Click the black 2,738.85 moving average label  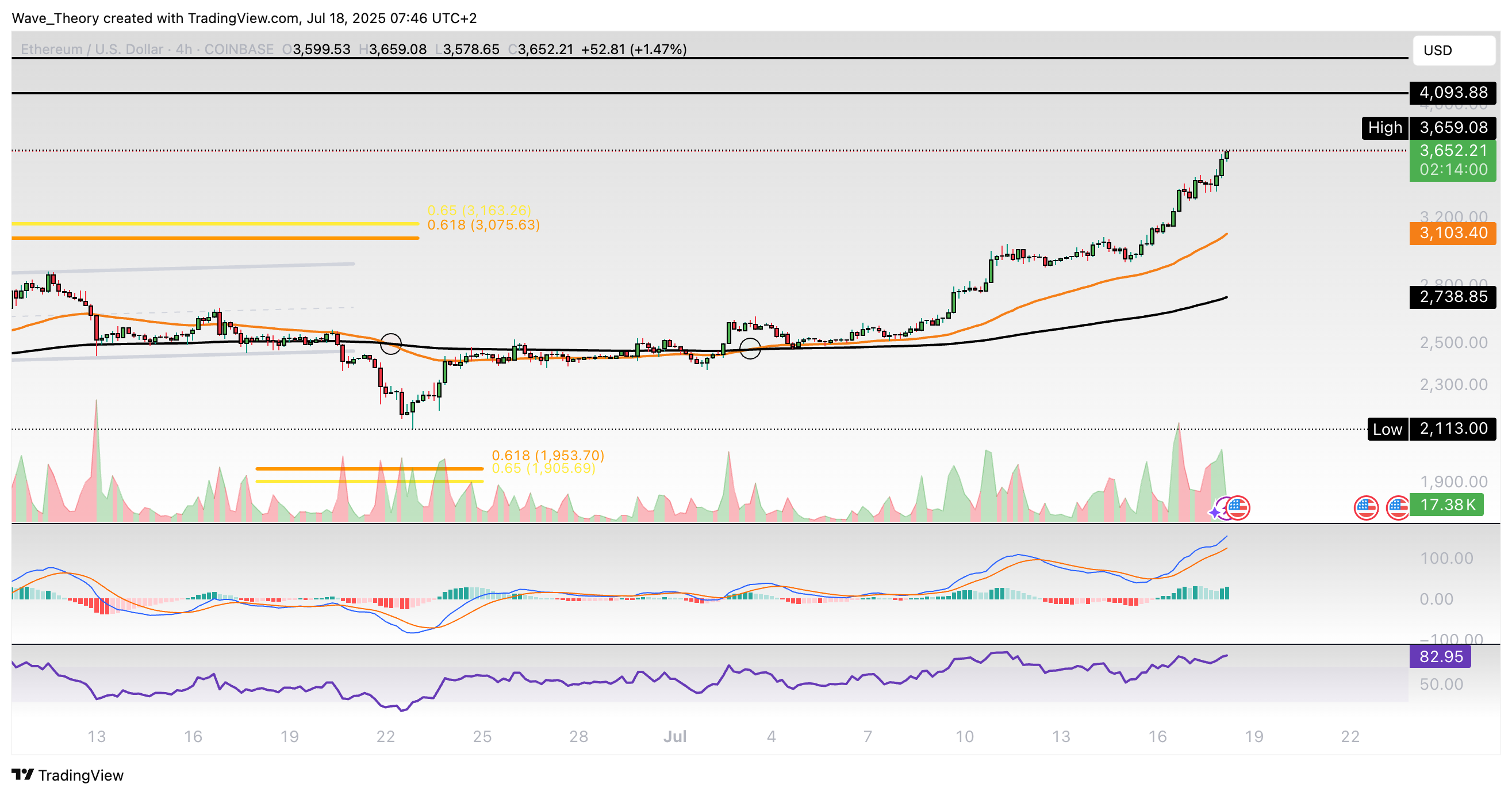[1453, 296]
